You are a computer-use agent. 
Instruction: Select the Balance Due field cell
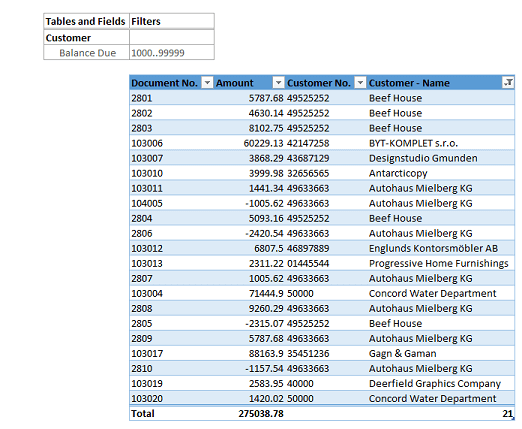[x=86, y=53]
